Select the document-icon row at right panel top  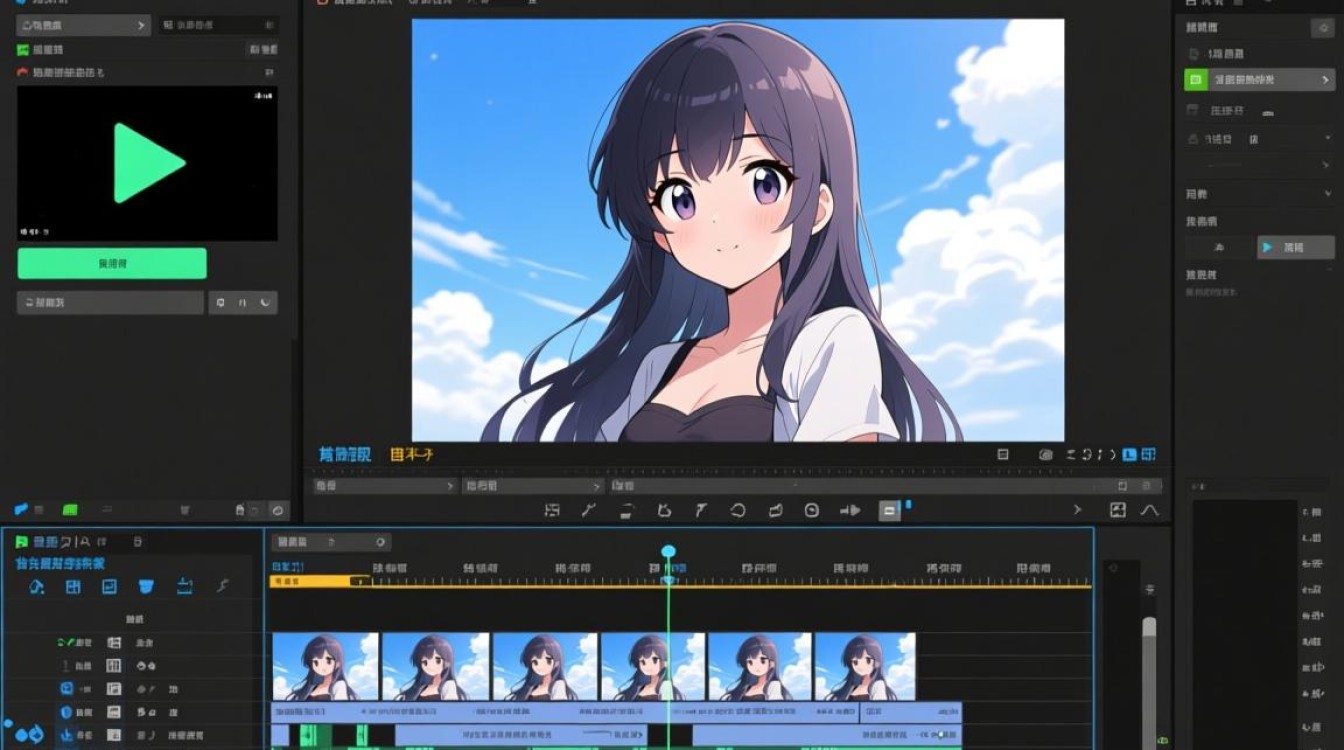point(1259,54)
